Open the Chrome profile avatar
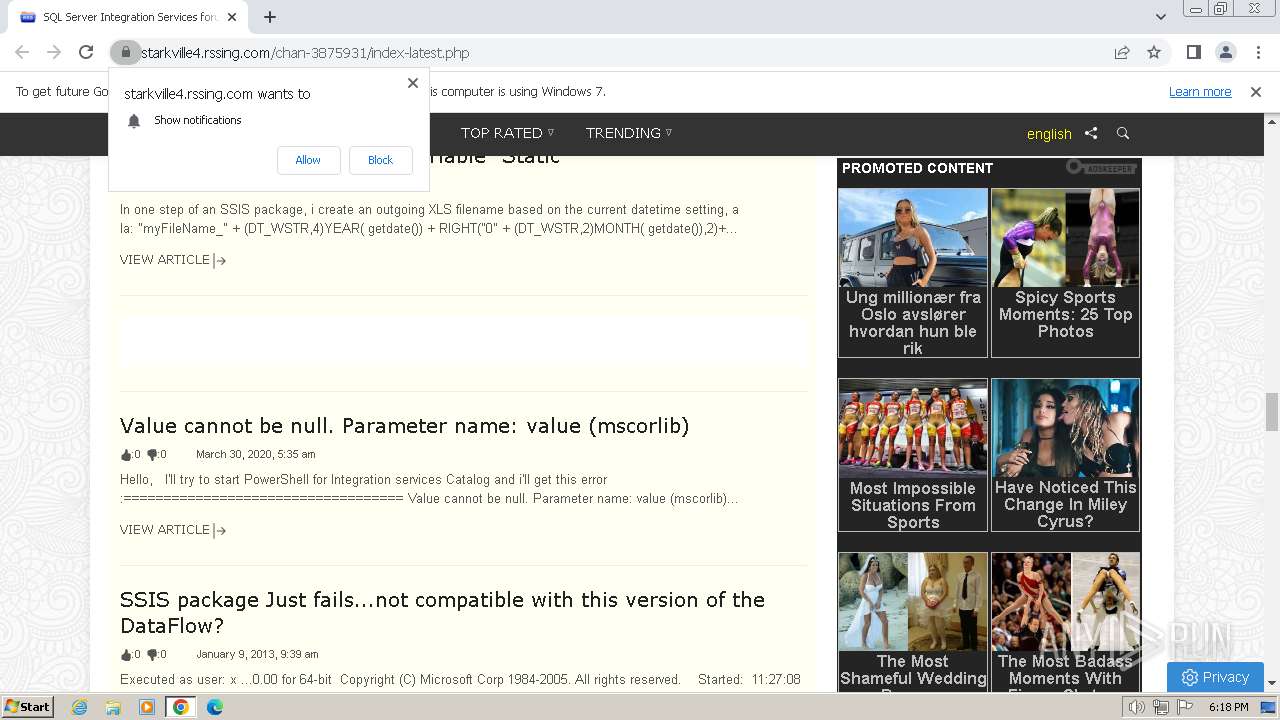This screenshot has height=720, width=1280. [x=1226, y=52]
